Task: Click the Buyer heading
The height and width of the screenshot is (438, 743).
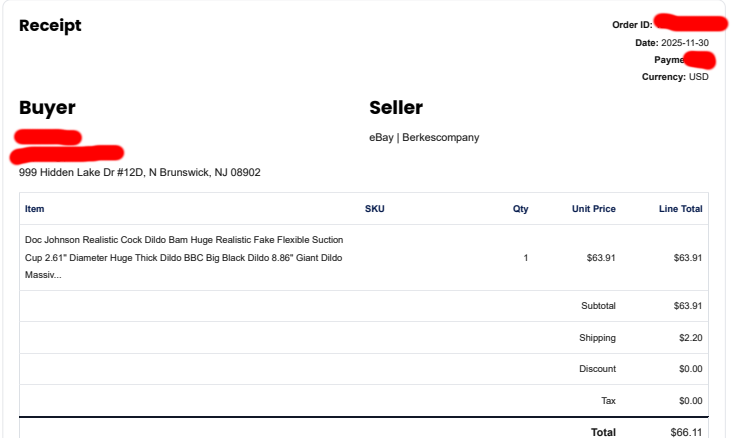Action: (x=47, y=108)
